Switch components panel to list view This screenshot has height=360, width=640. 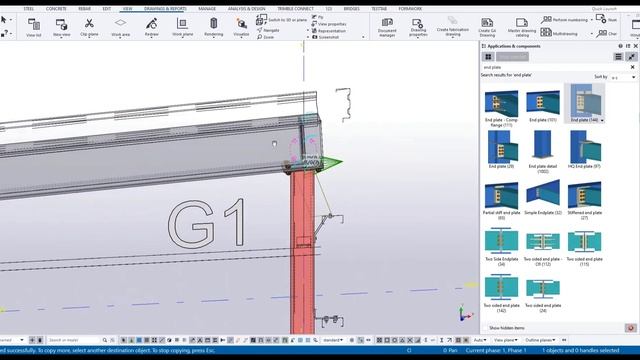618,57
